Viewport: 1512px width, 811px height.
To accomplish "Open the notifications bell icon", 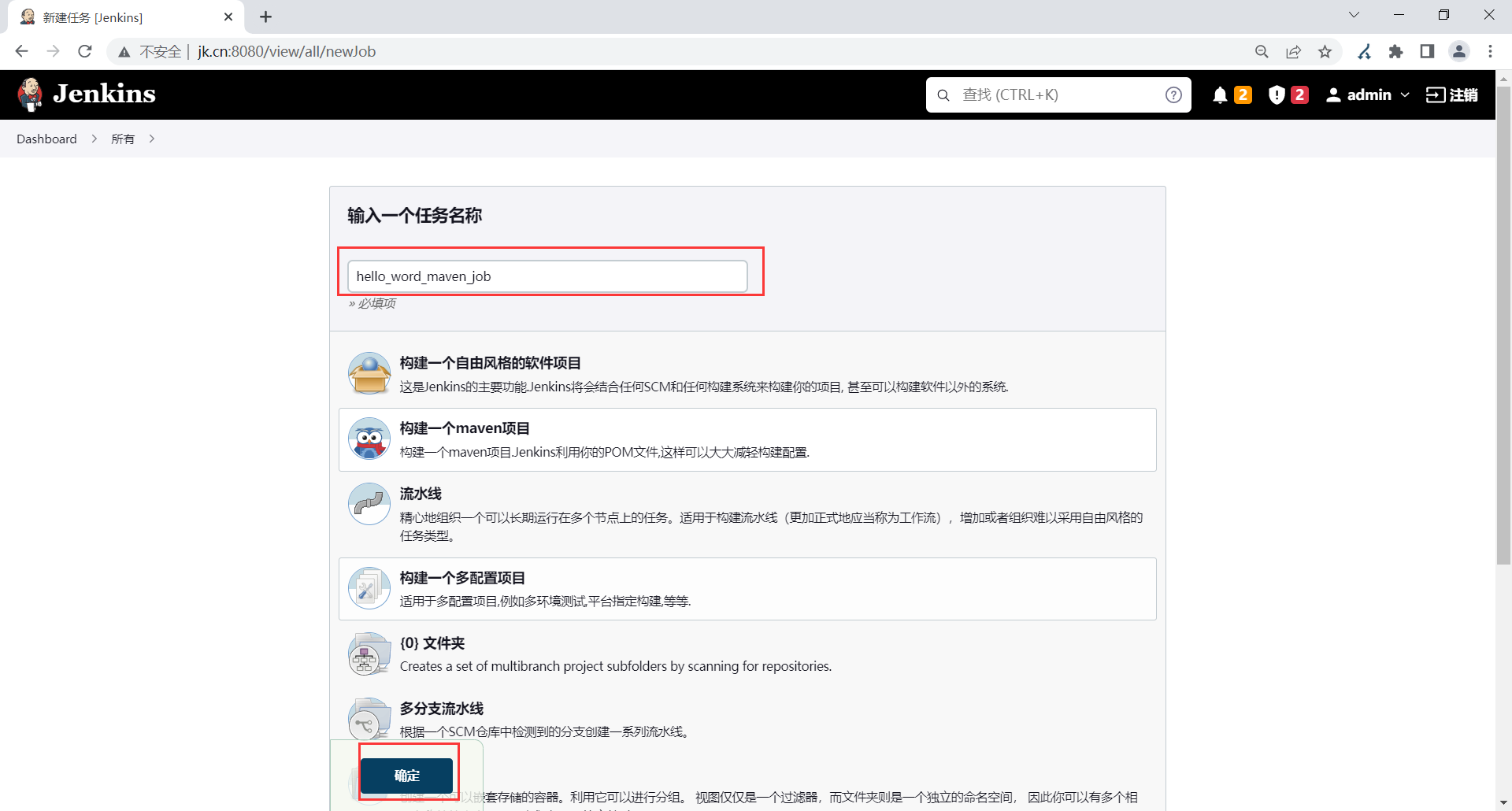I will tap(1220, 95).
